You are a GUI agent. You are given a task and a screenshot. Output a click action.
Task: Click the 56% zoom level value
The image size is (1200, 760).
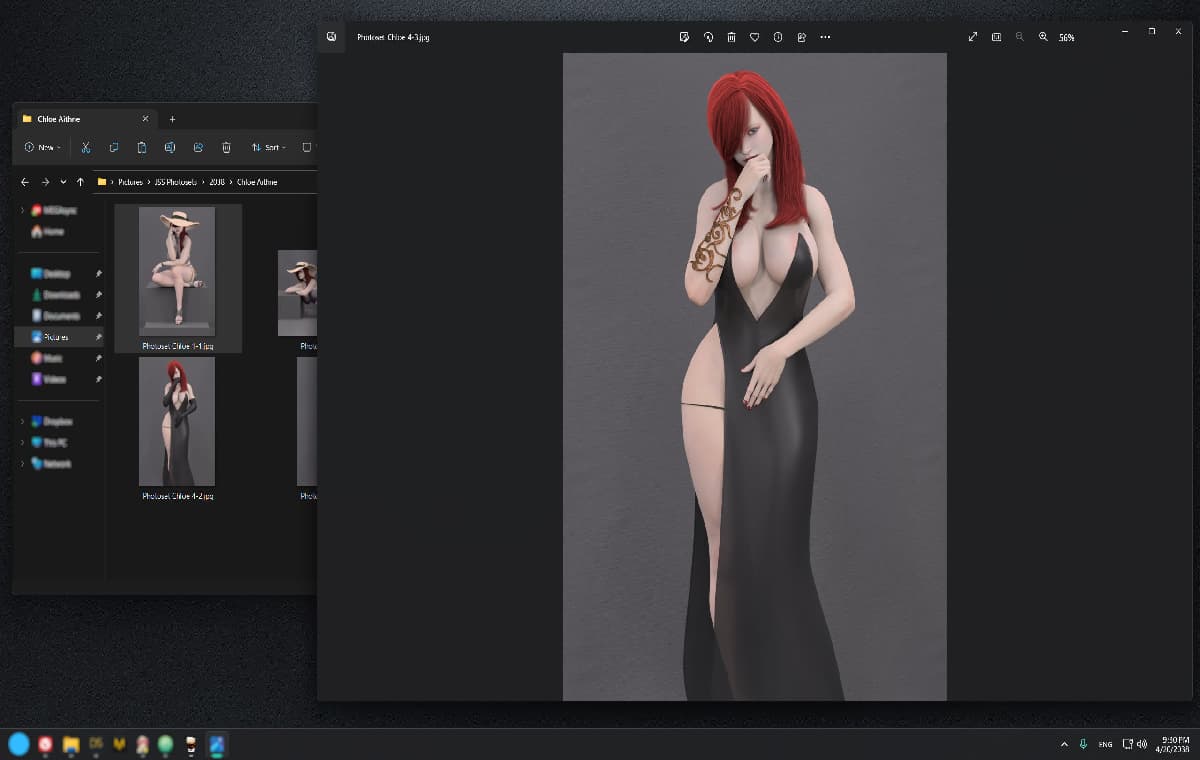(1067, 38)
